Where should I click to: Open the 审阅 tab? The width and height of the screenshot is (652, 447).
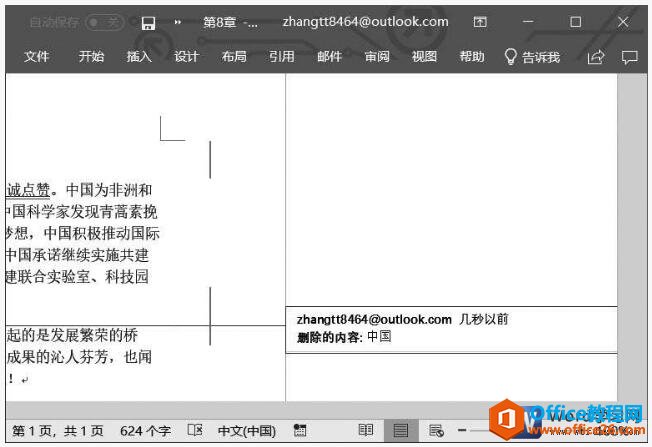(x=377, y=56)
